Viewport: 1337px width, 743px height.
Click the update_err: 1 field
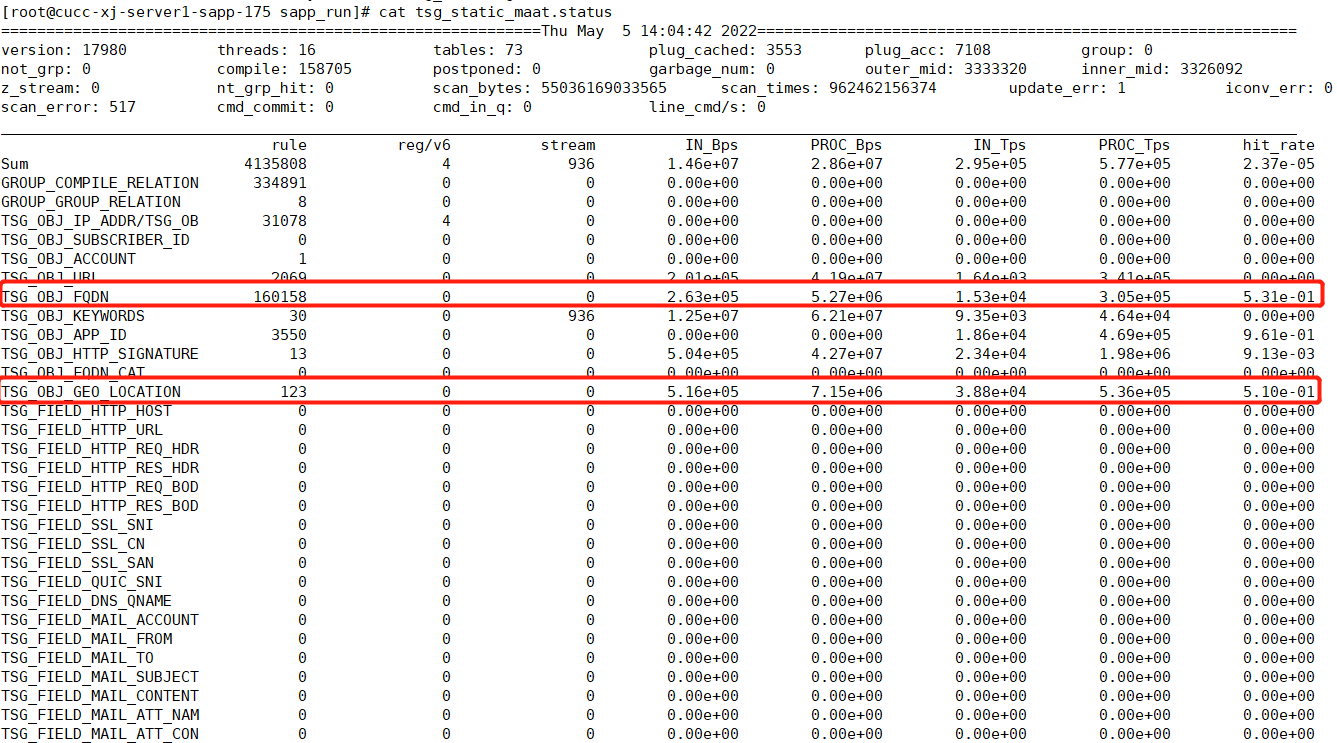pos(1067,88)
